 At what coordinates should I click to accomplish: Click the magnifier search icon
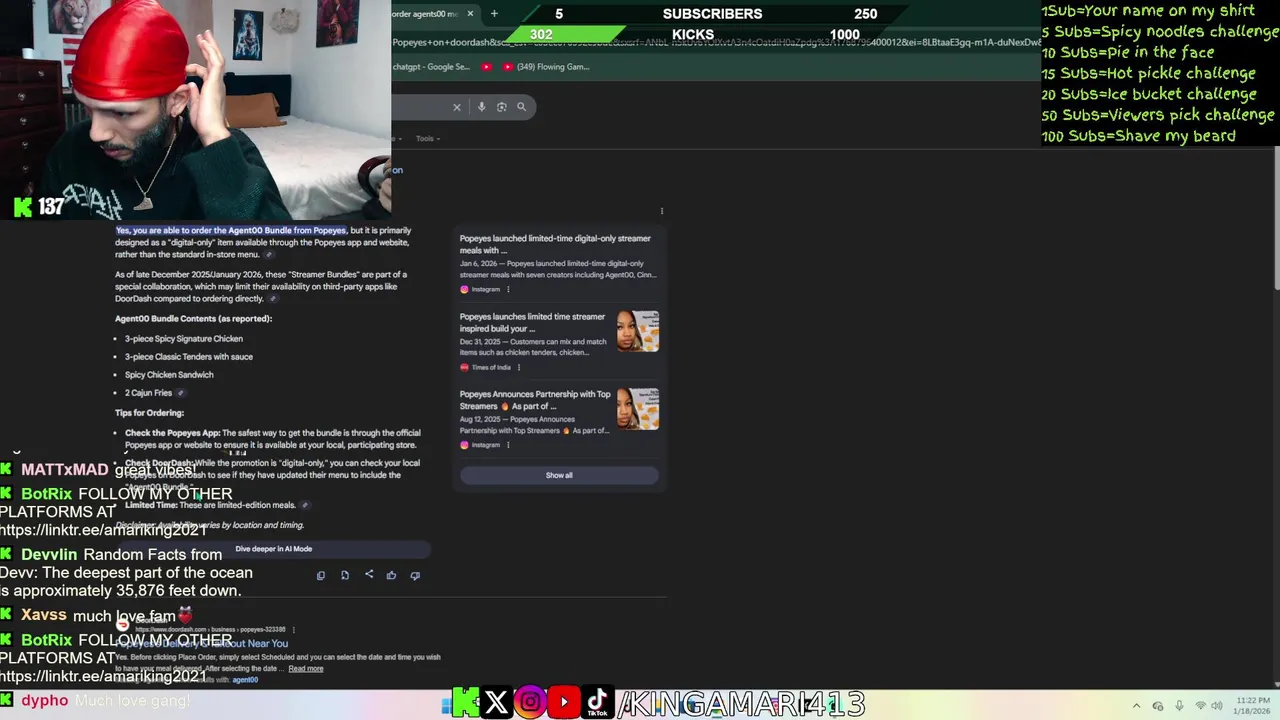pyautogui.click(x=521, y=107)
